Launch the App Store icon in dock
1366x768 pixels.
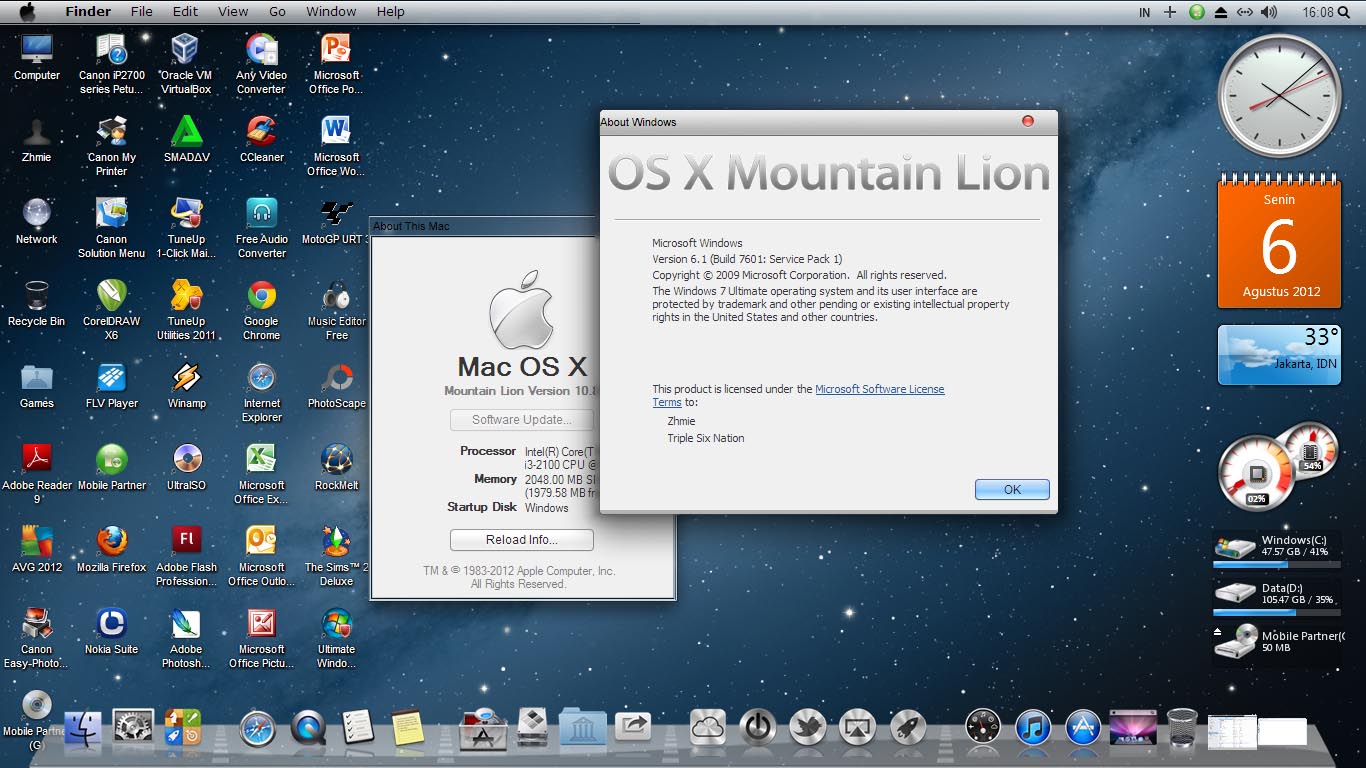click(1083, 727)
